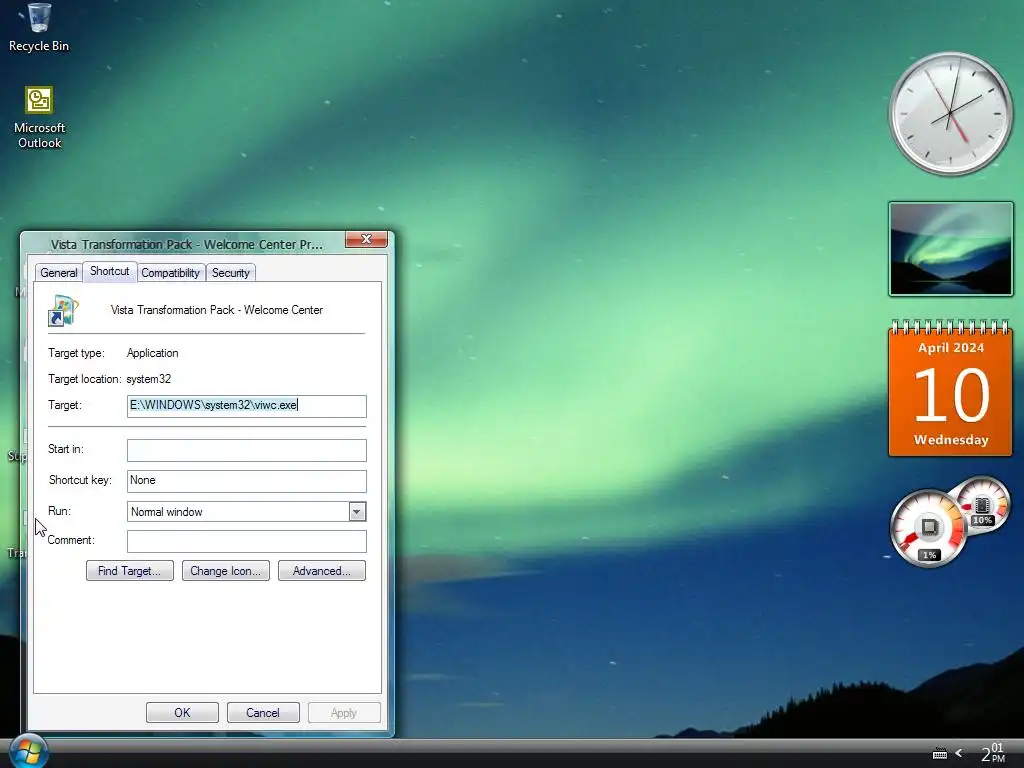Click the dialog title bar text
Viewport: 1024px width, 768px height.
click(x=187, y=245)
